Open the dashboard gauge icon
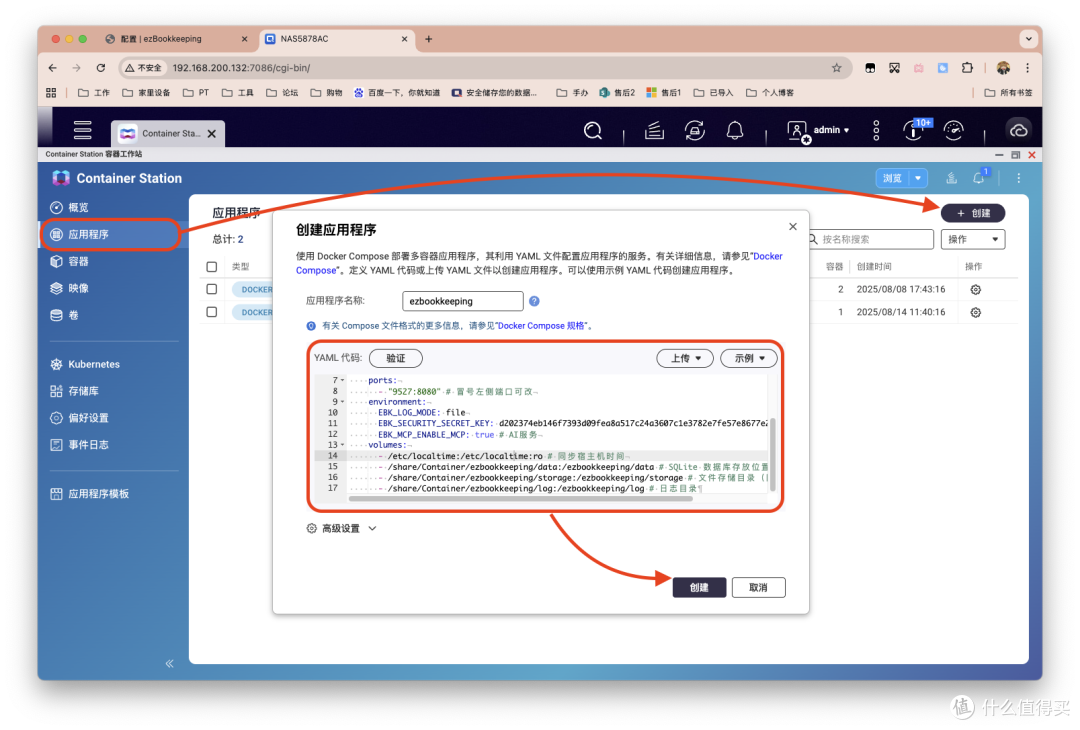 pyautogui.click(x=954, y=130)
